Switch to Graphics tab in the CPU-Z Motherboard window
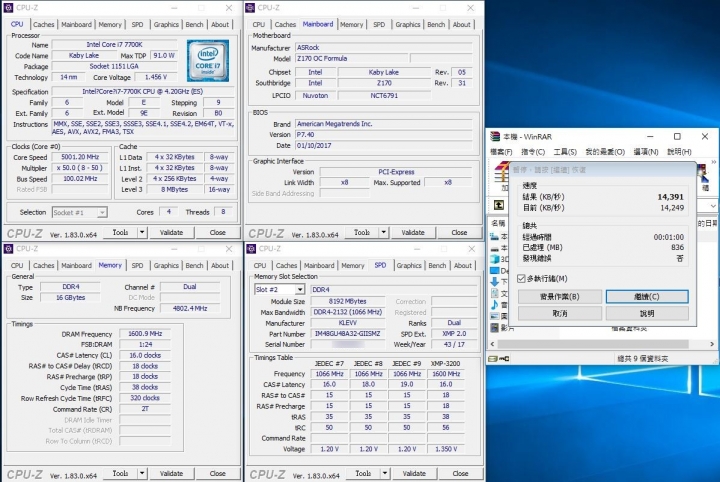 [408, 24]
